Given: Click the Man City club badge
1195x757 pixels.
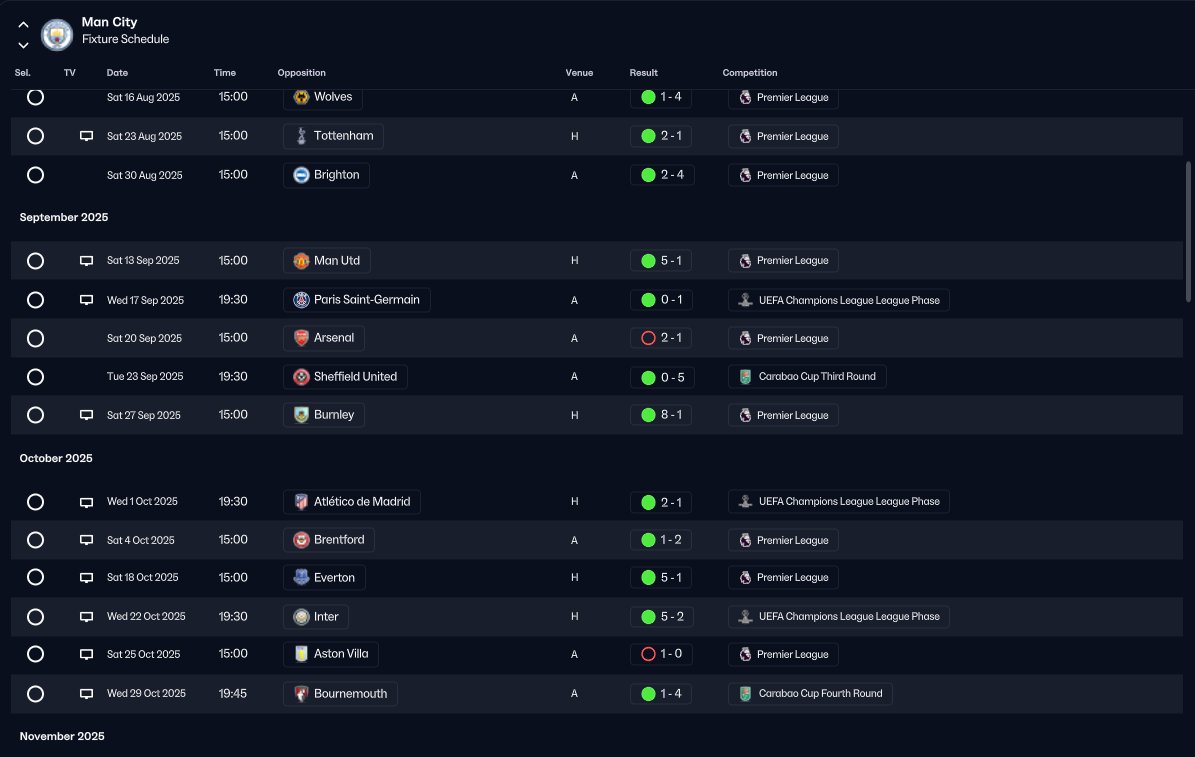Looking at the screenshot, I should click(x=56, y=34).
